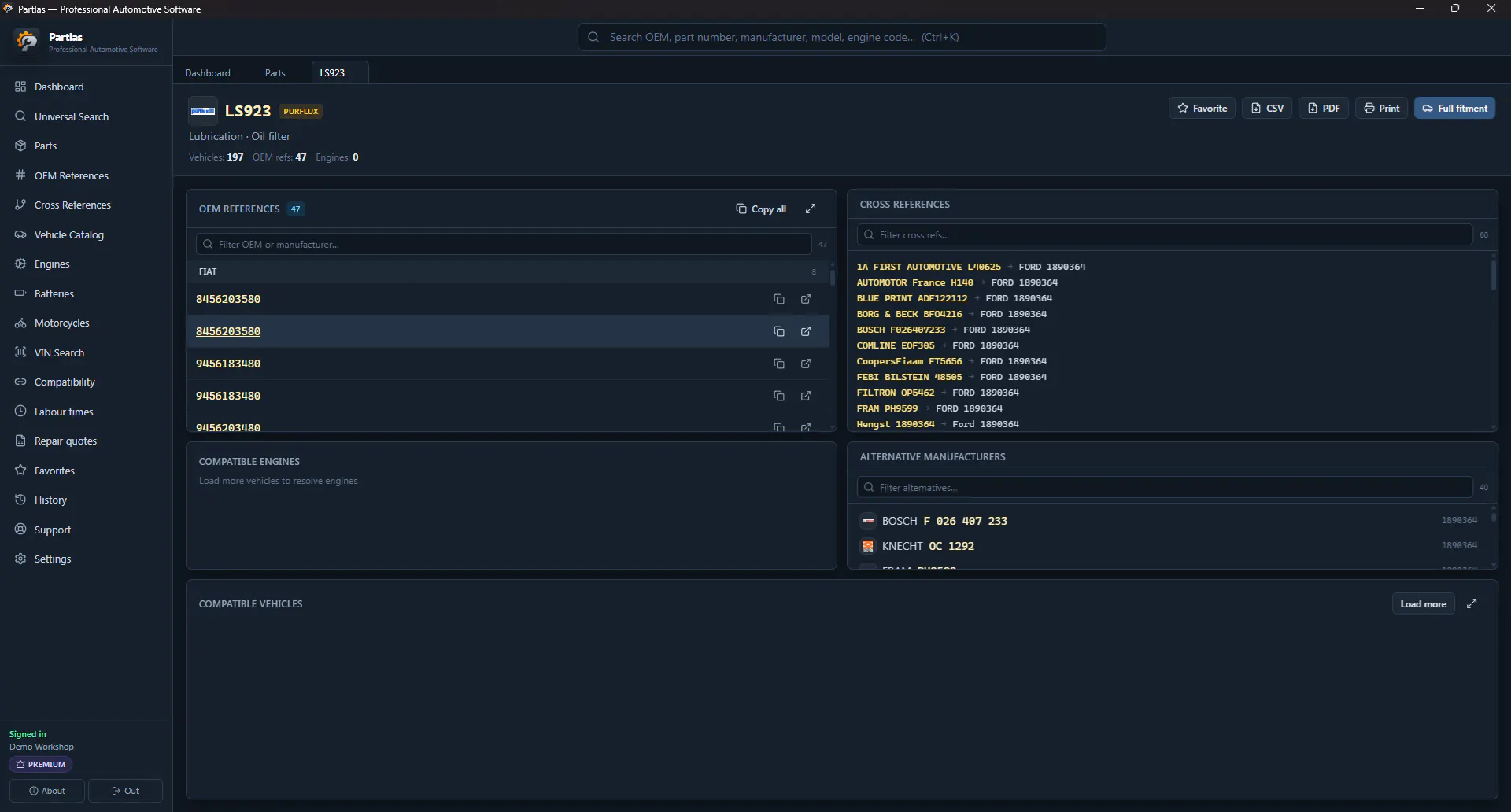1511x812 pixels.
Task: Print the LS923 part sheet
Action: pyautogui.click(x=1381, y=108)
